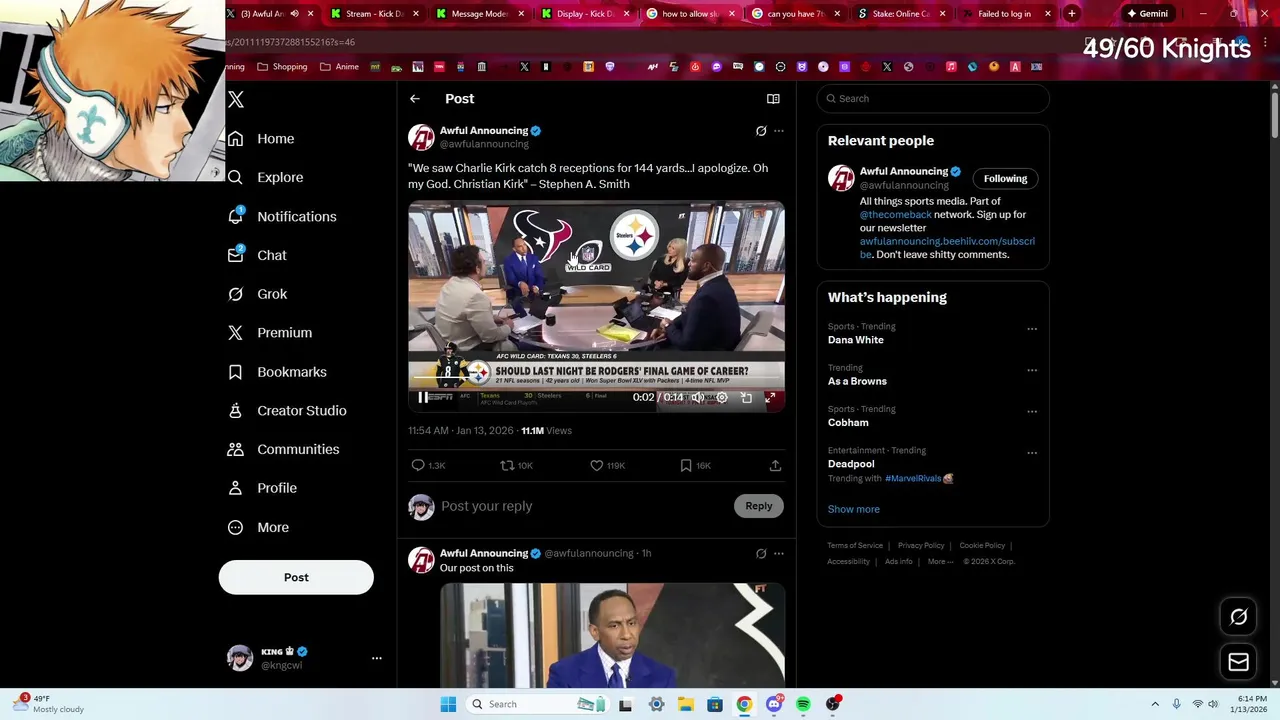
Task: Click Following button for Awful Announcing
Action: click(1005, 179)
